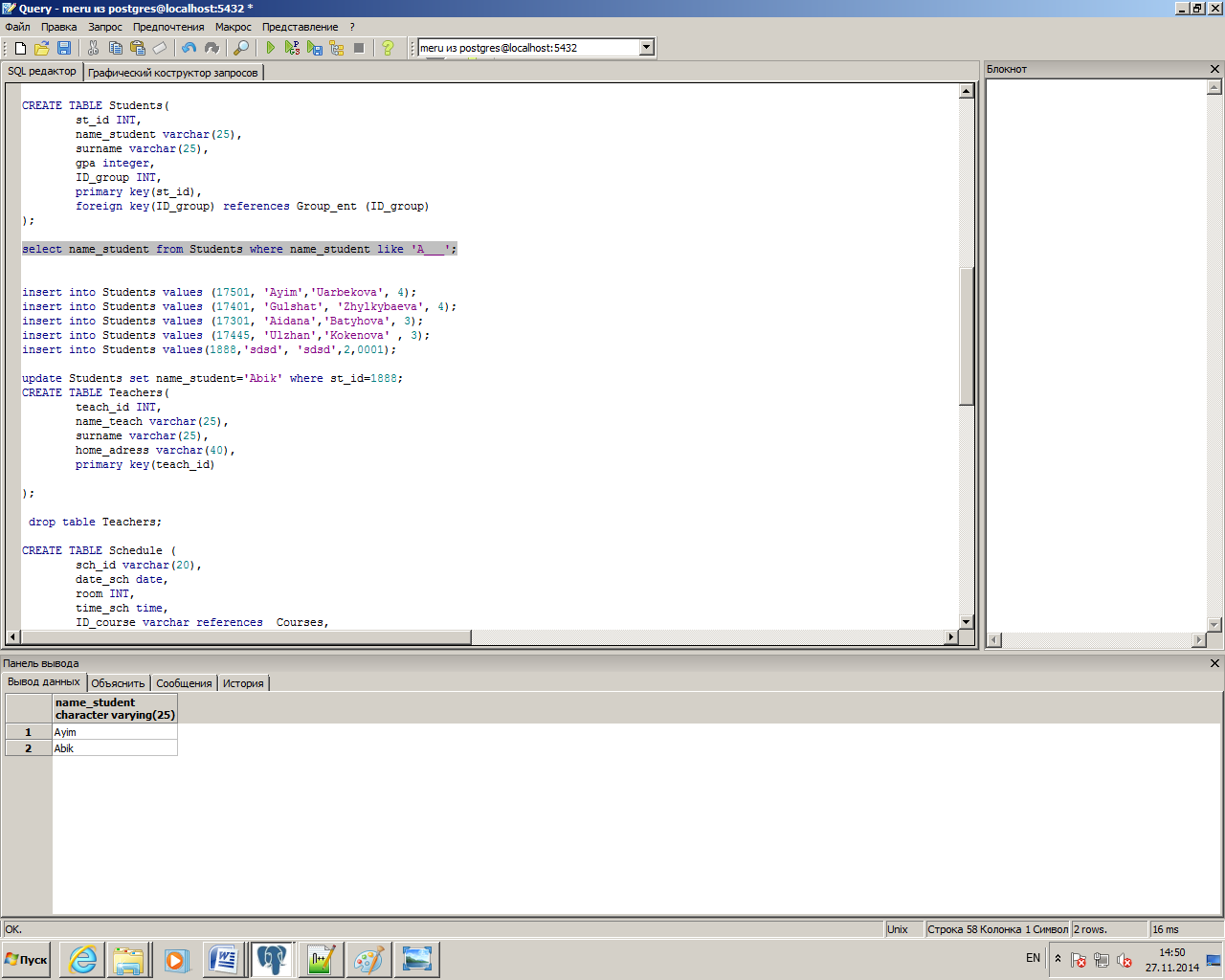Image resolution: width=1225 pixels, height=980 pixels.
Task: Click the name_student column header
Action: (x=115, y=708)
